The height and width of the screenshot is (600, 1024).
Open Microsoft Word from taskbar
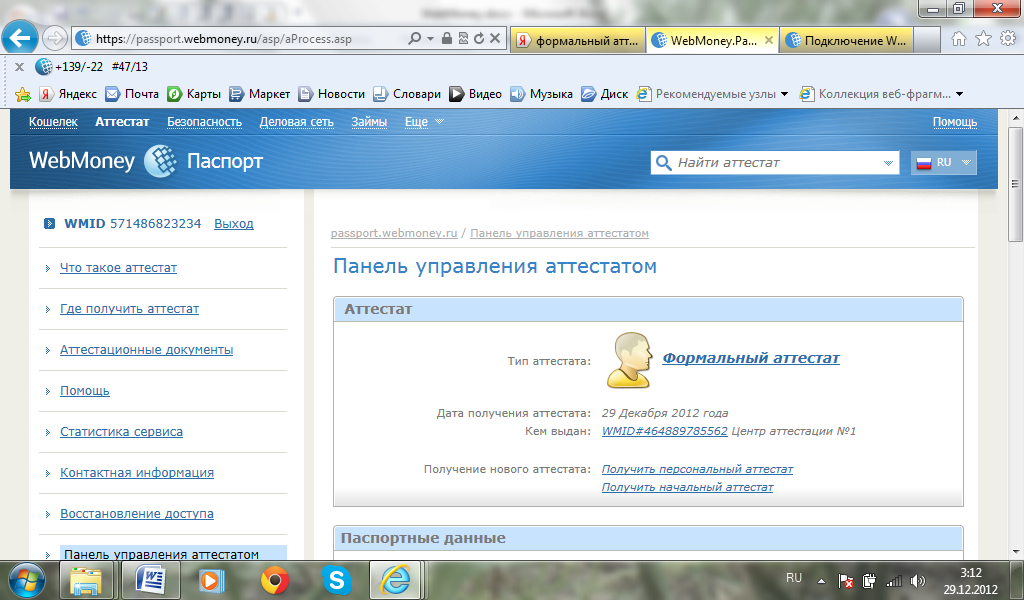coord(153,580)
